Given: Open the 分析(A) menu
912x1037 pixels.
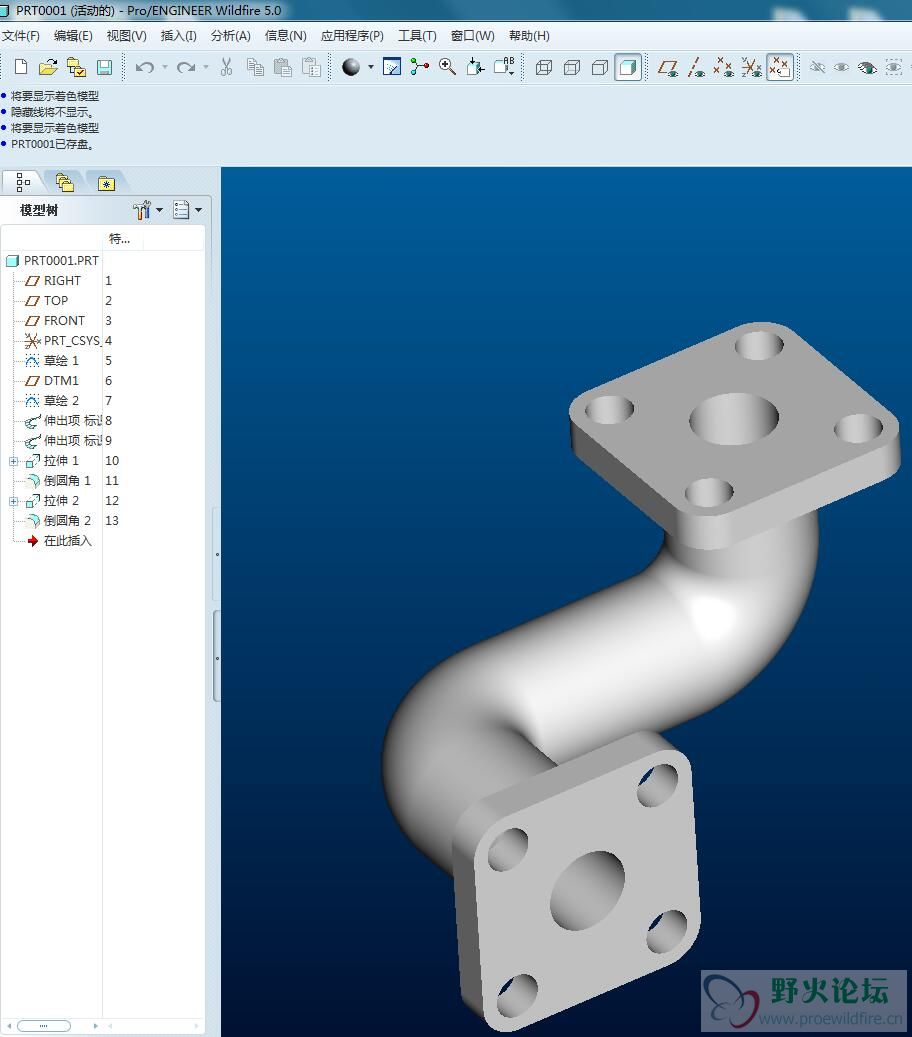Looking at the screenshot, I should [230, 35].
